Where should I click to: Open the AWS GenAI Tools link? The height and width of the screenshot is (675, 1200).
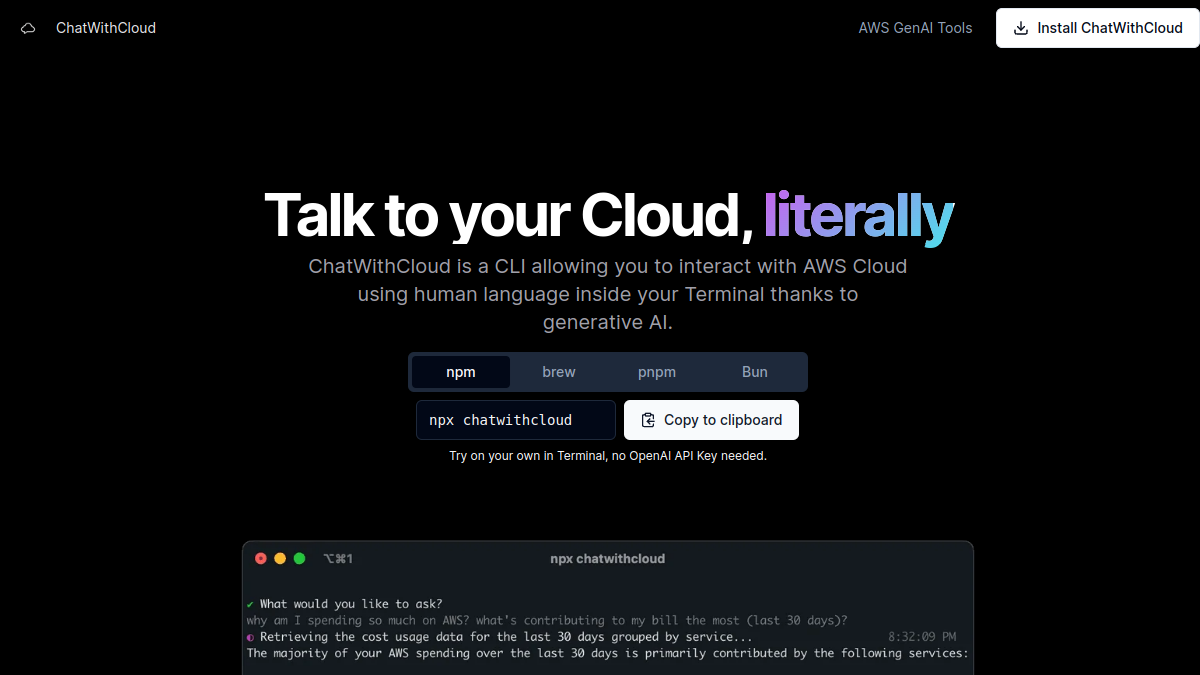(x=915, y=28)
